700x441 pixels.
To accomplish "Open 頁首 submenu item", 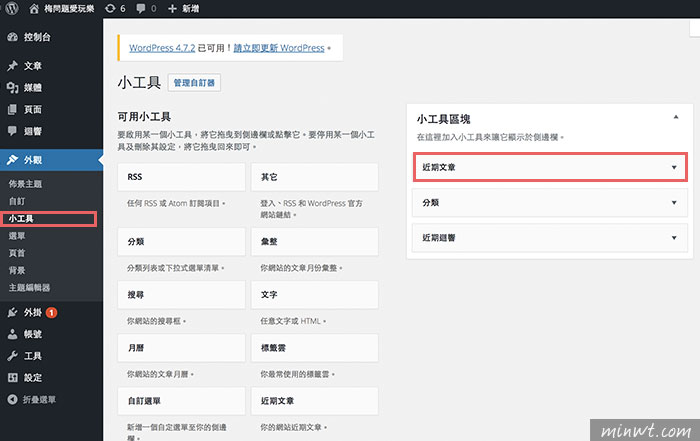I will coord(17,253).
